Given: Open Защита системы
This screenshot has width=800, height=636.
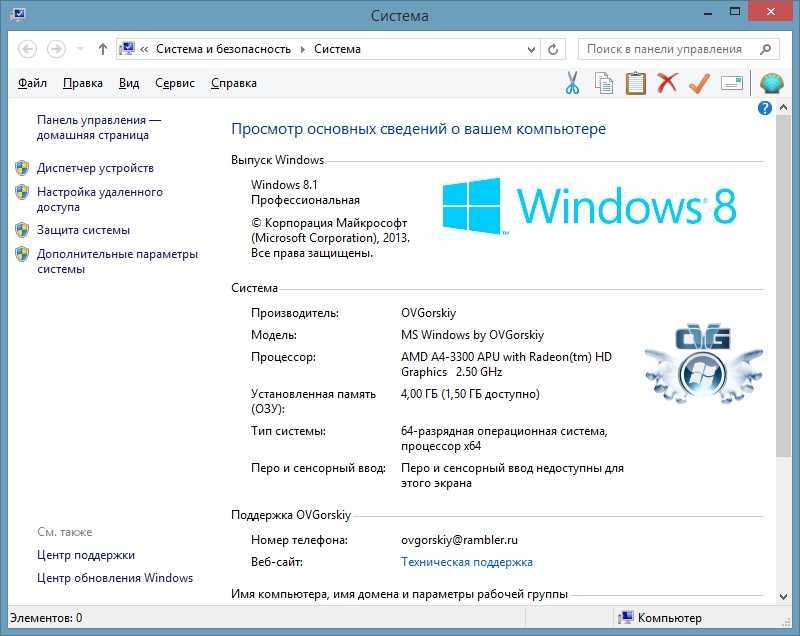Looking at the screenshot, I should click(x=83, y=230).
